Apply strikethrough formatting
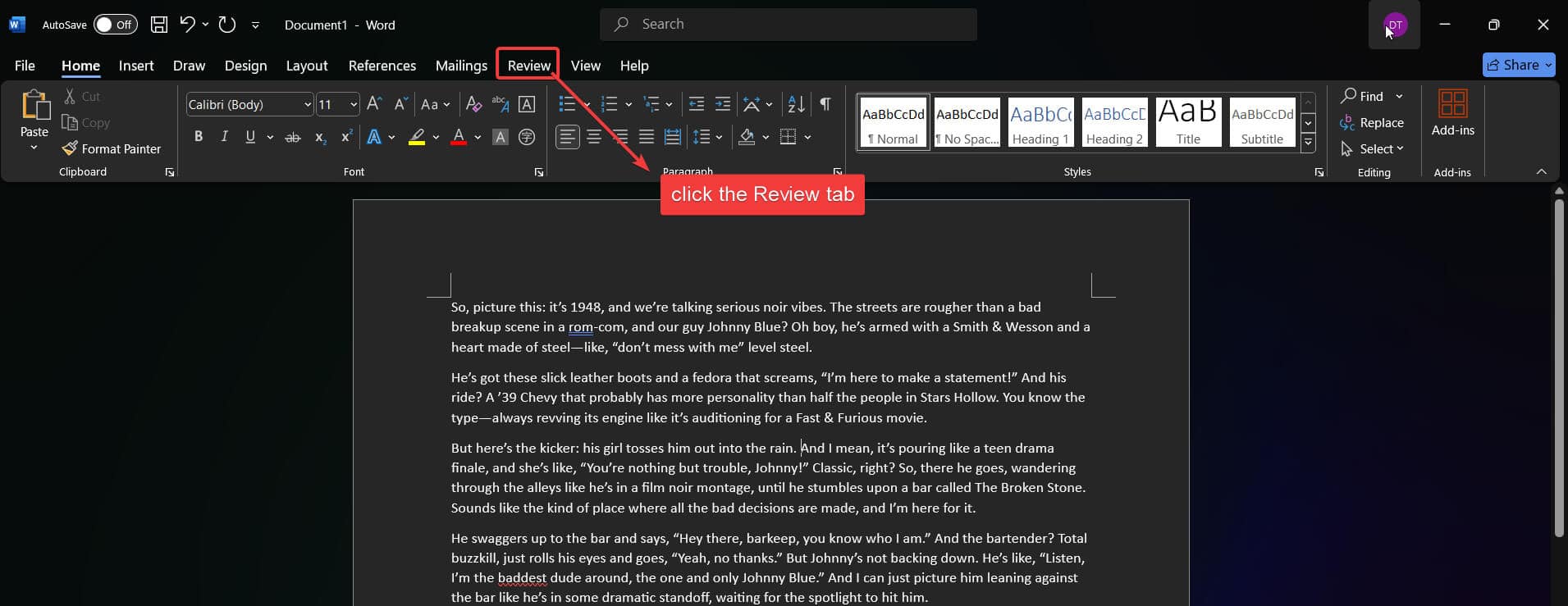 click(293, 137)
